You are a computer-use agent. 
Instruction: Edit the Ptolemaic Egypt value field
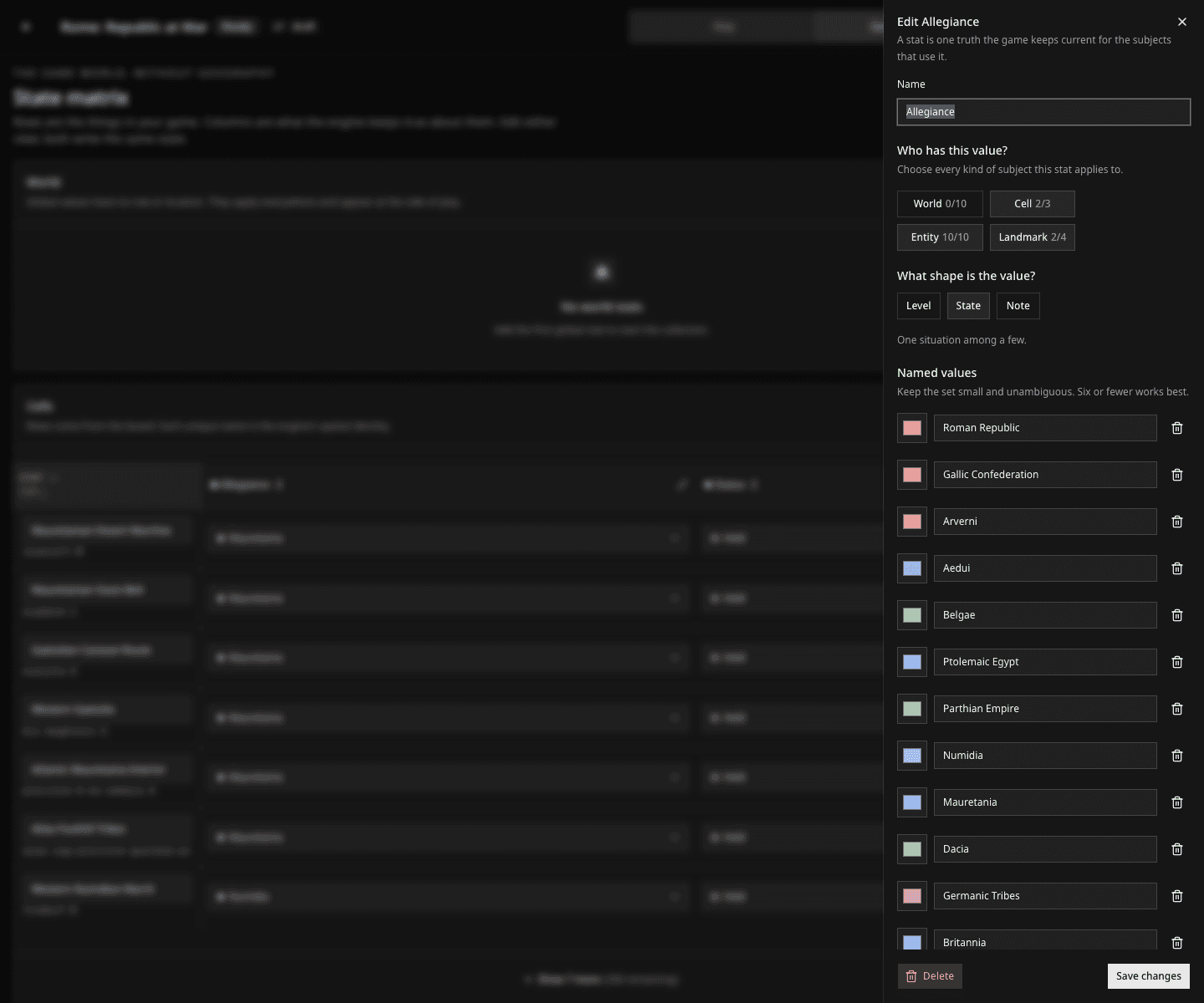pos(1045,662)
